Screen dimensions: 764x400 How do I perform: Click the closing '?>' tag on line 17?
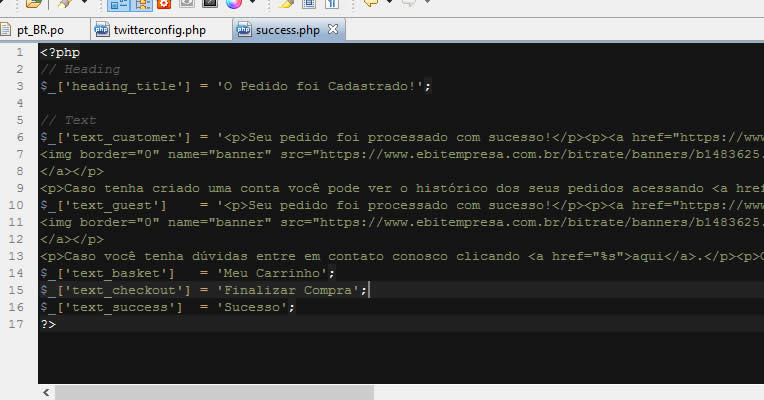[x=48, y=324]
